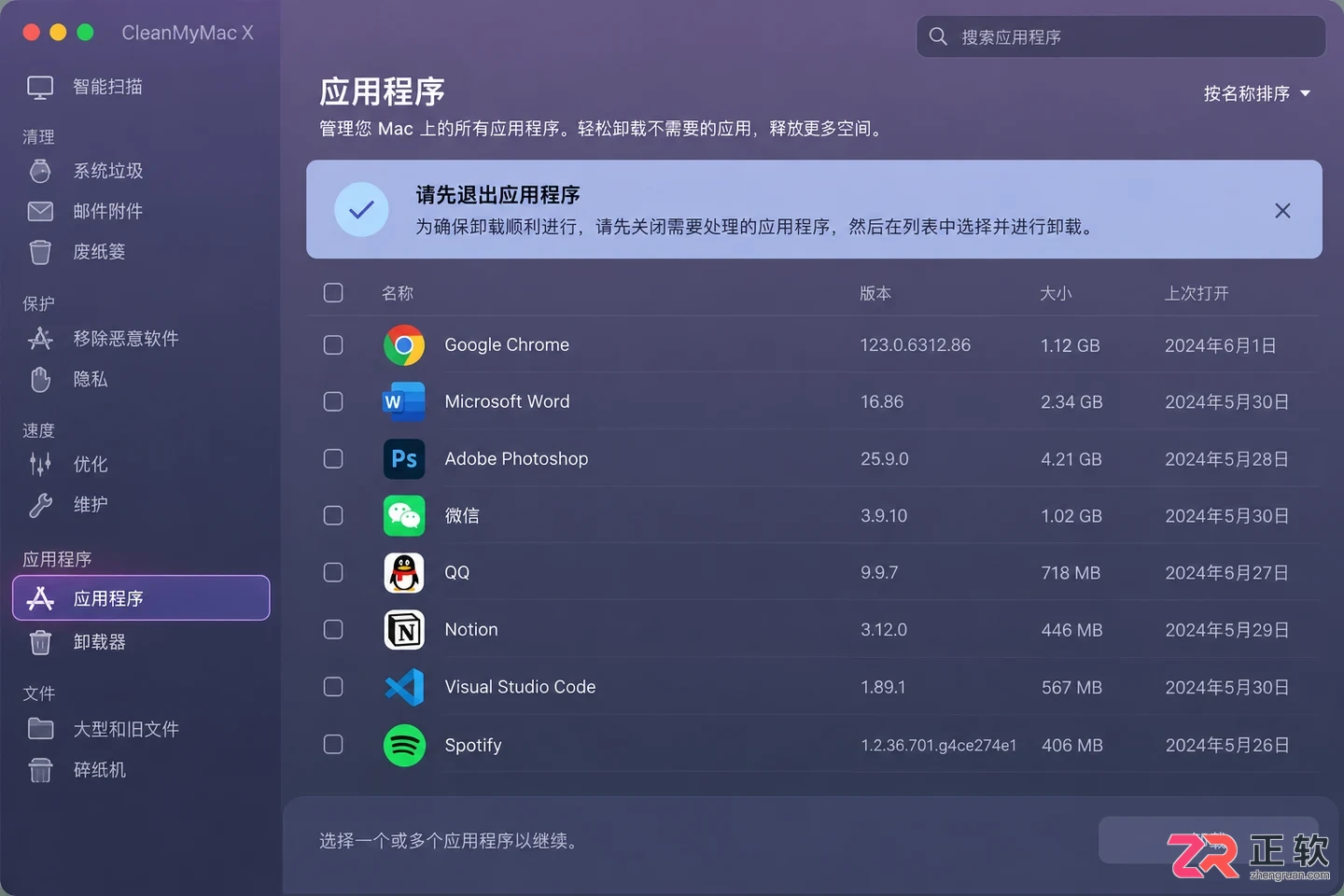This screenshot has width=1344, height=896.
Task: Click the Notion name text
Action: click(471, 630)
